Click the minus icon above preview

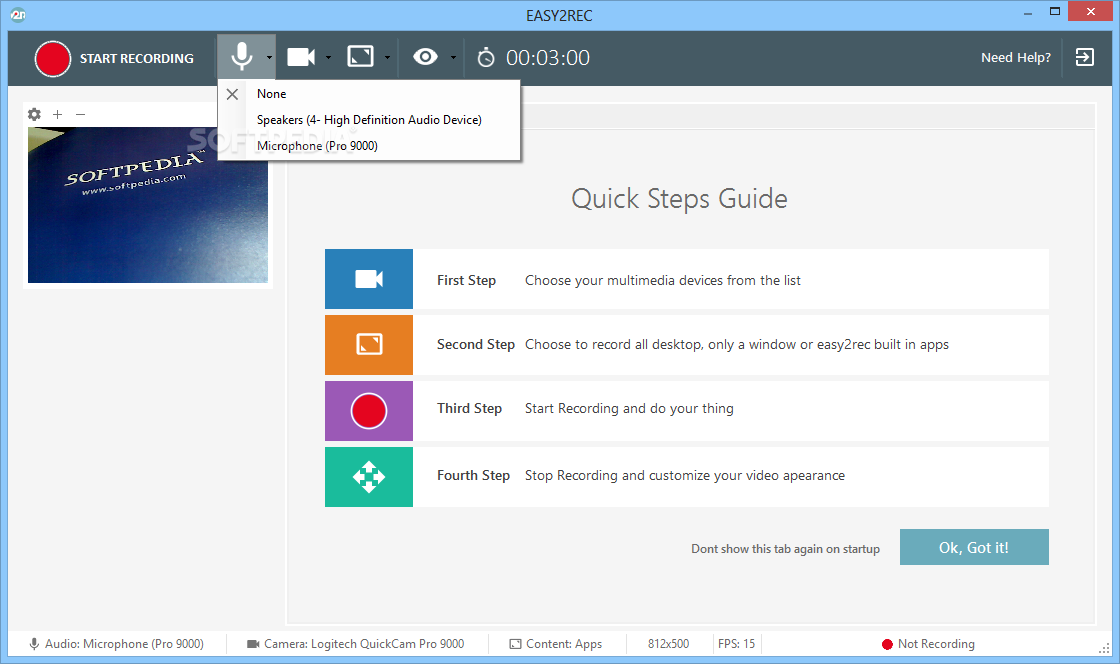[x=81, y=114]
